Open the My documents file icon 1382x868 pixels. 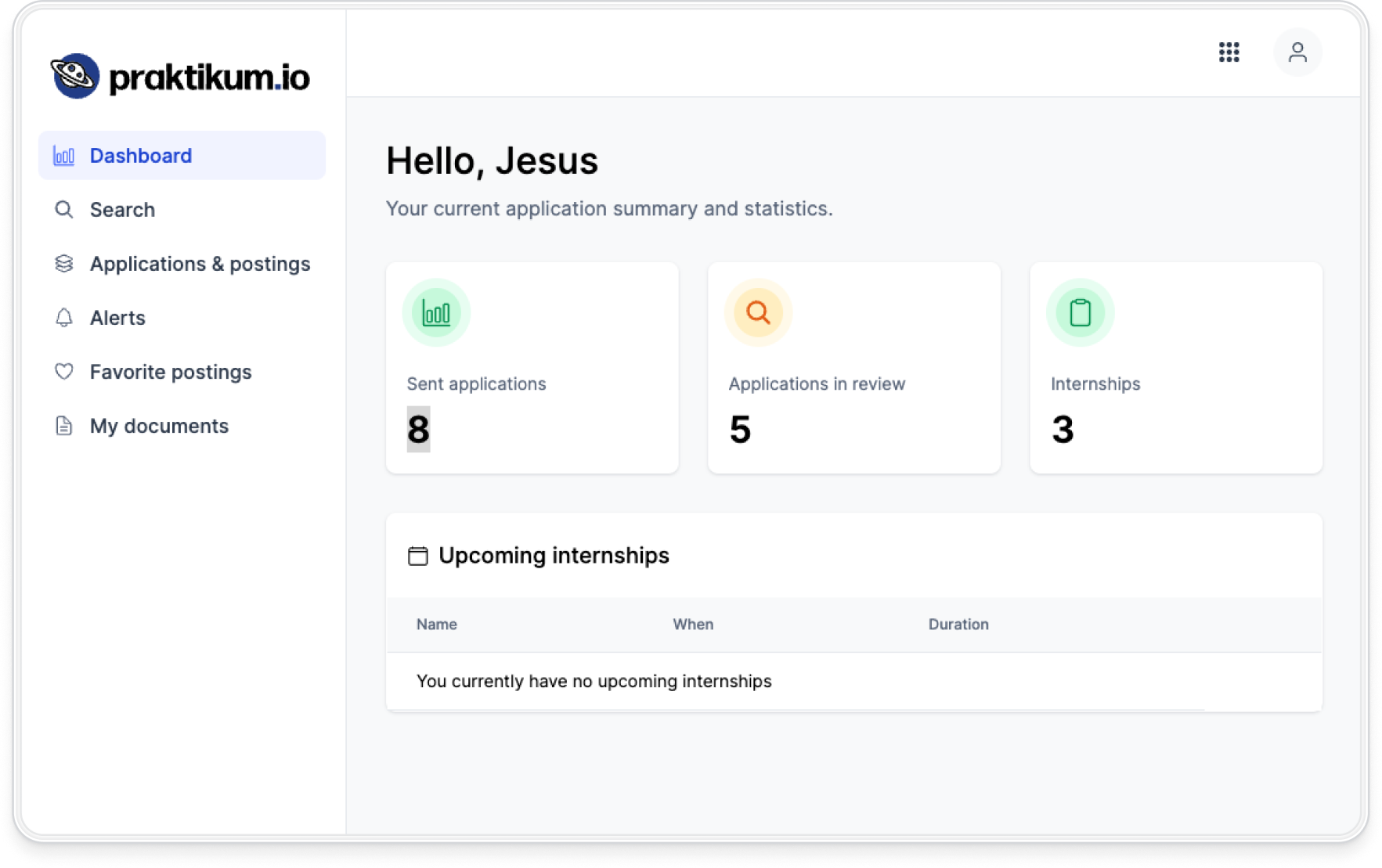(63, 425)
